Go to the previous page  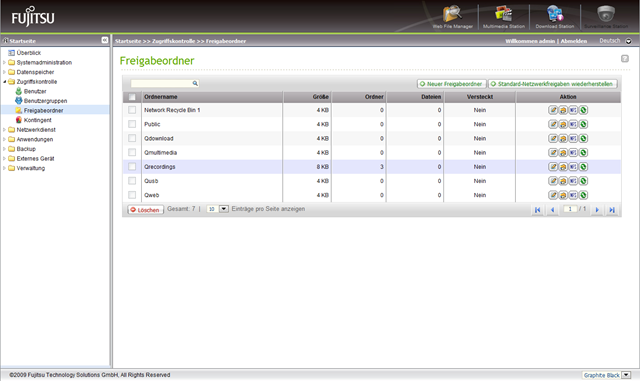553,210
